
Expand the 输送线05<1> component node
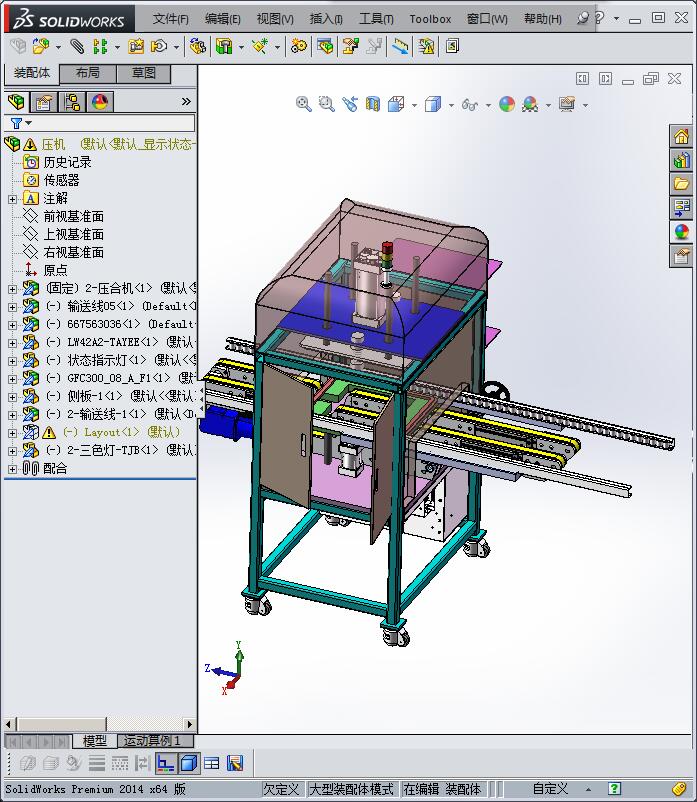(x=12, y=307)
